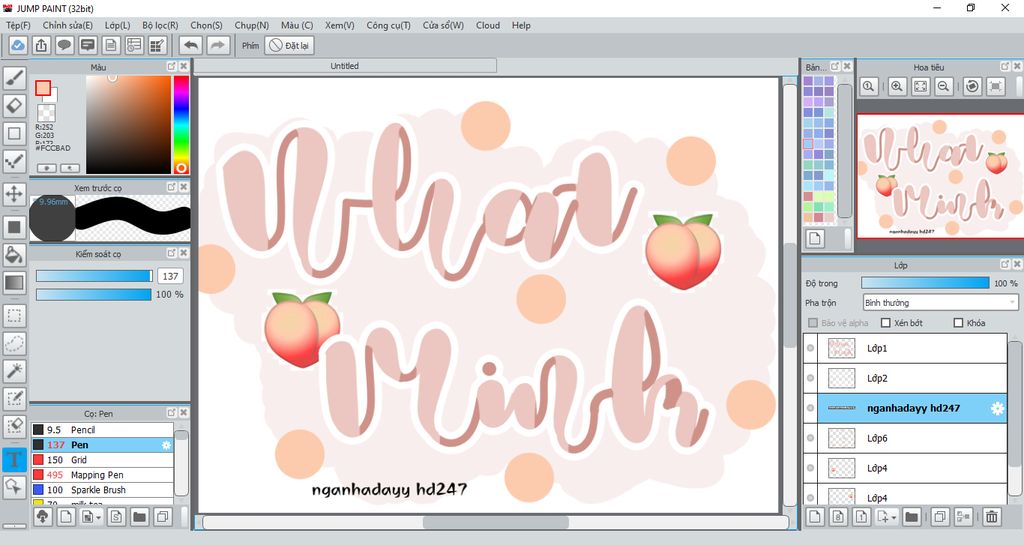Select the Move tool
1024x545 pixels.
pyautogui.click(x=14, y=194)
